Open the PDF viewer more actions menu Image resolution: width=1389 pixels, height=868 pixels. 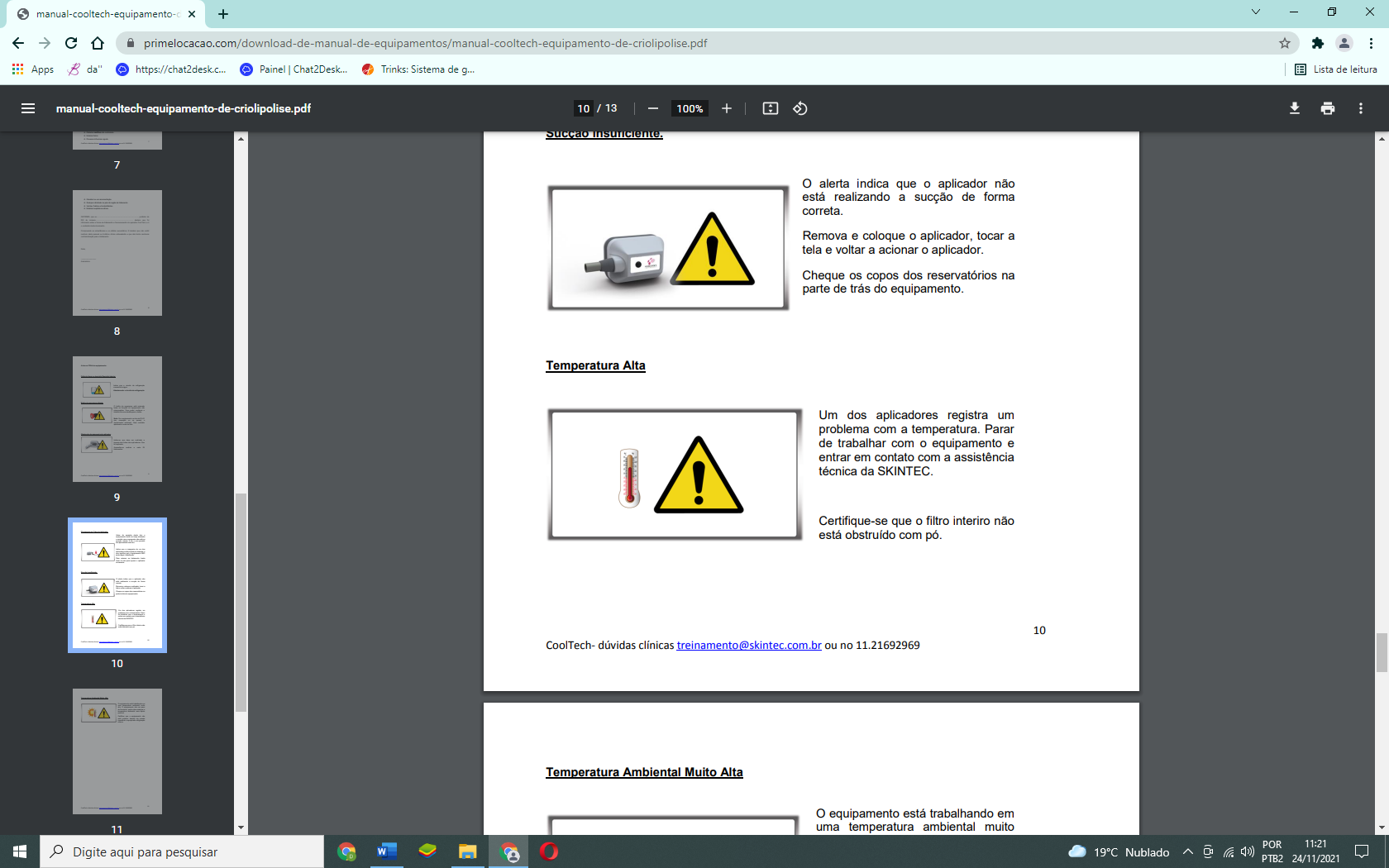pos(1361,108)
